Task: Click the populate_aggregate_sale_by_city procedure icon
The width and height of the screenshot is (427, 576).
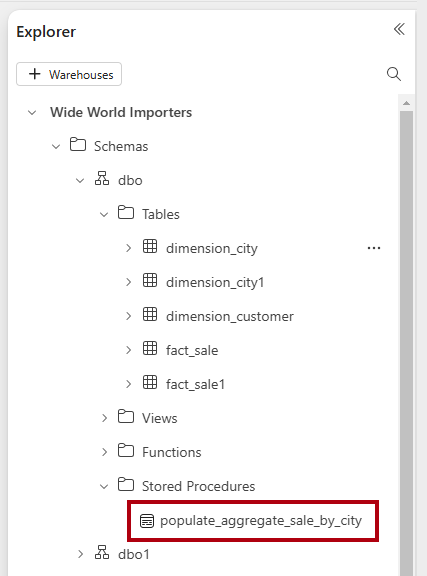Action: click(147, 521)
